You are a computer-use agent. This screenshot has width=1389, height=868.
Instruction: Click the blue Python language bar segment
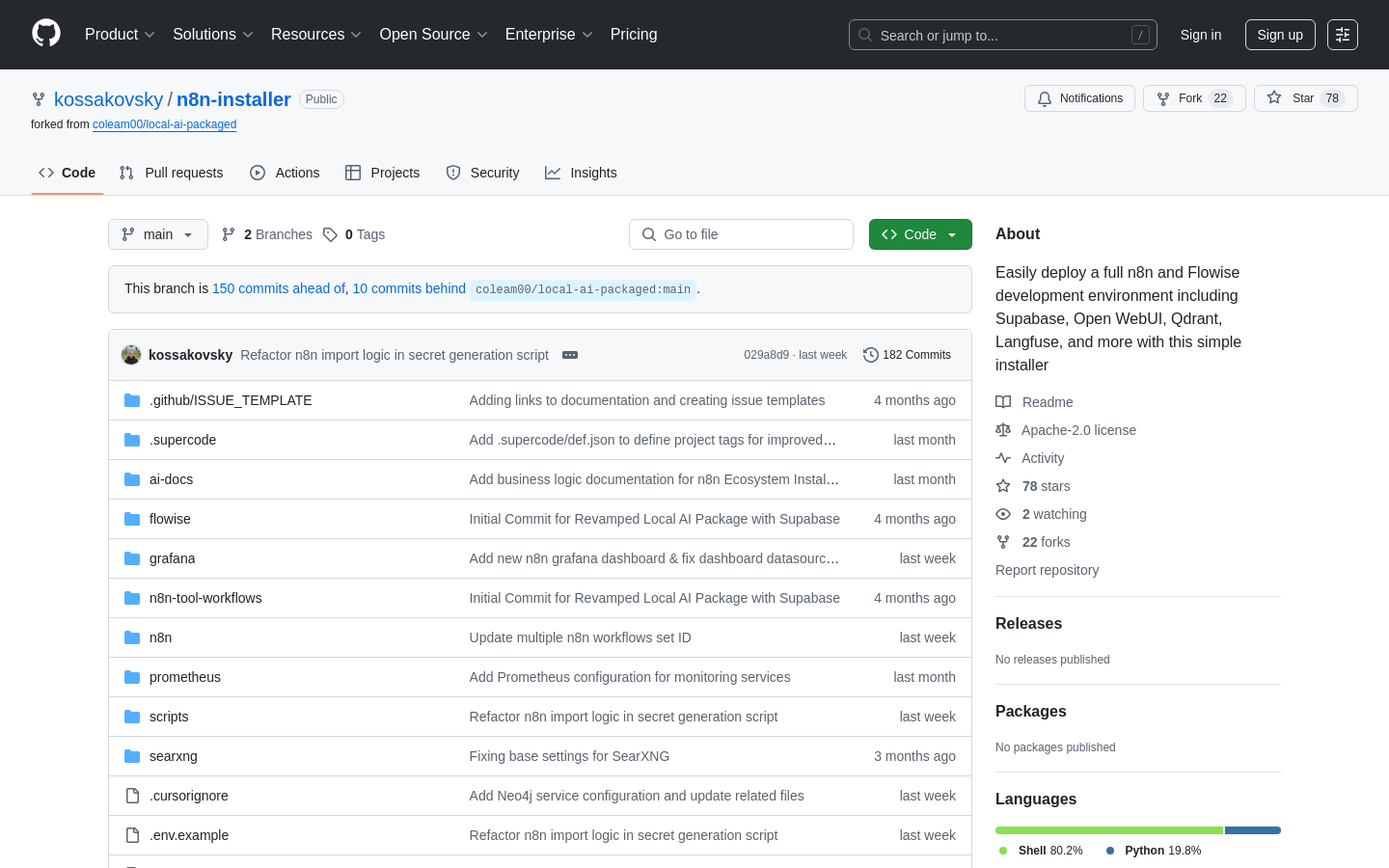(x=1253, y=830)
